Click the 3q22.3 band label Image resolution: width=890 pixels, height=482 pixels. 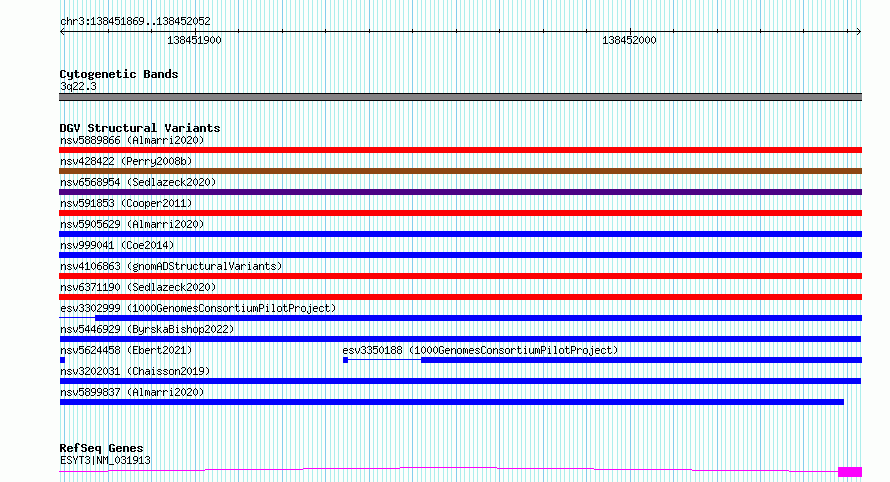(x=78, y=86)
